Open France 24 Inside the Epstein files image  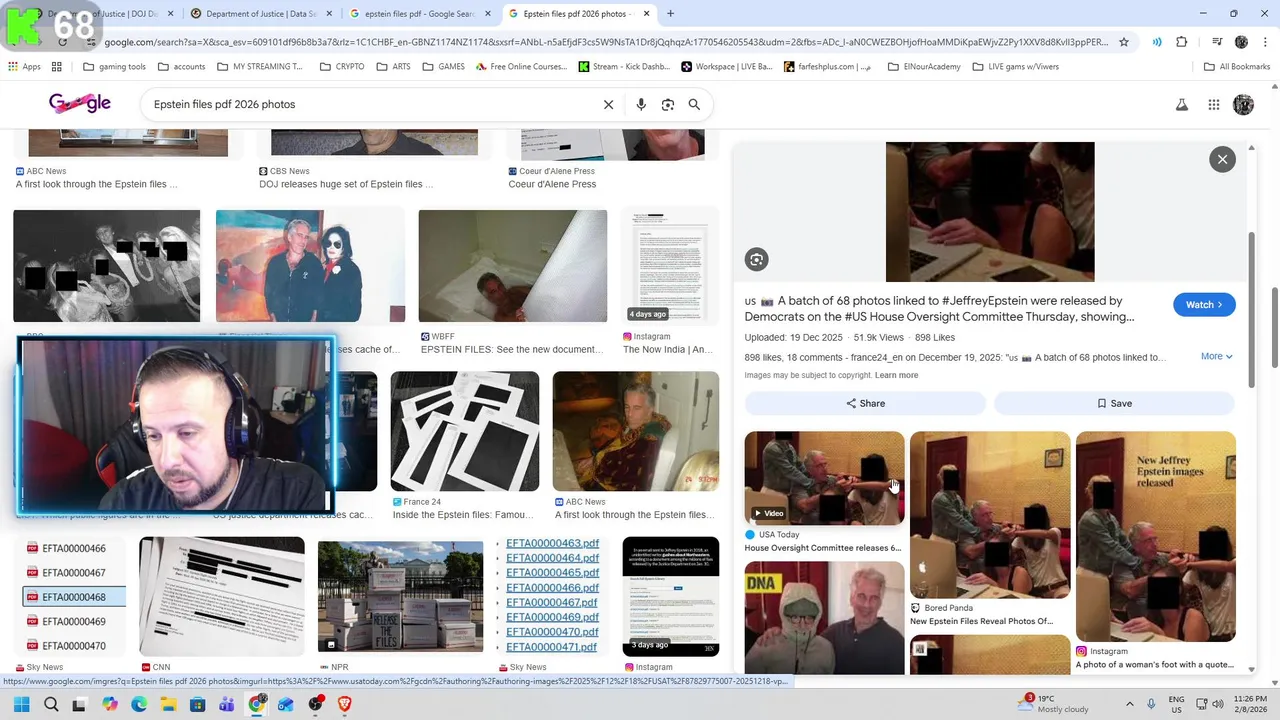click(464, 432)
